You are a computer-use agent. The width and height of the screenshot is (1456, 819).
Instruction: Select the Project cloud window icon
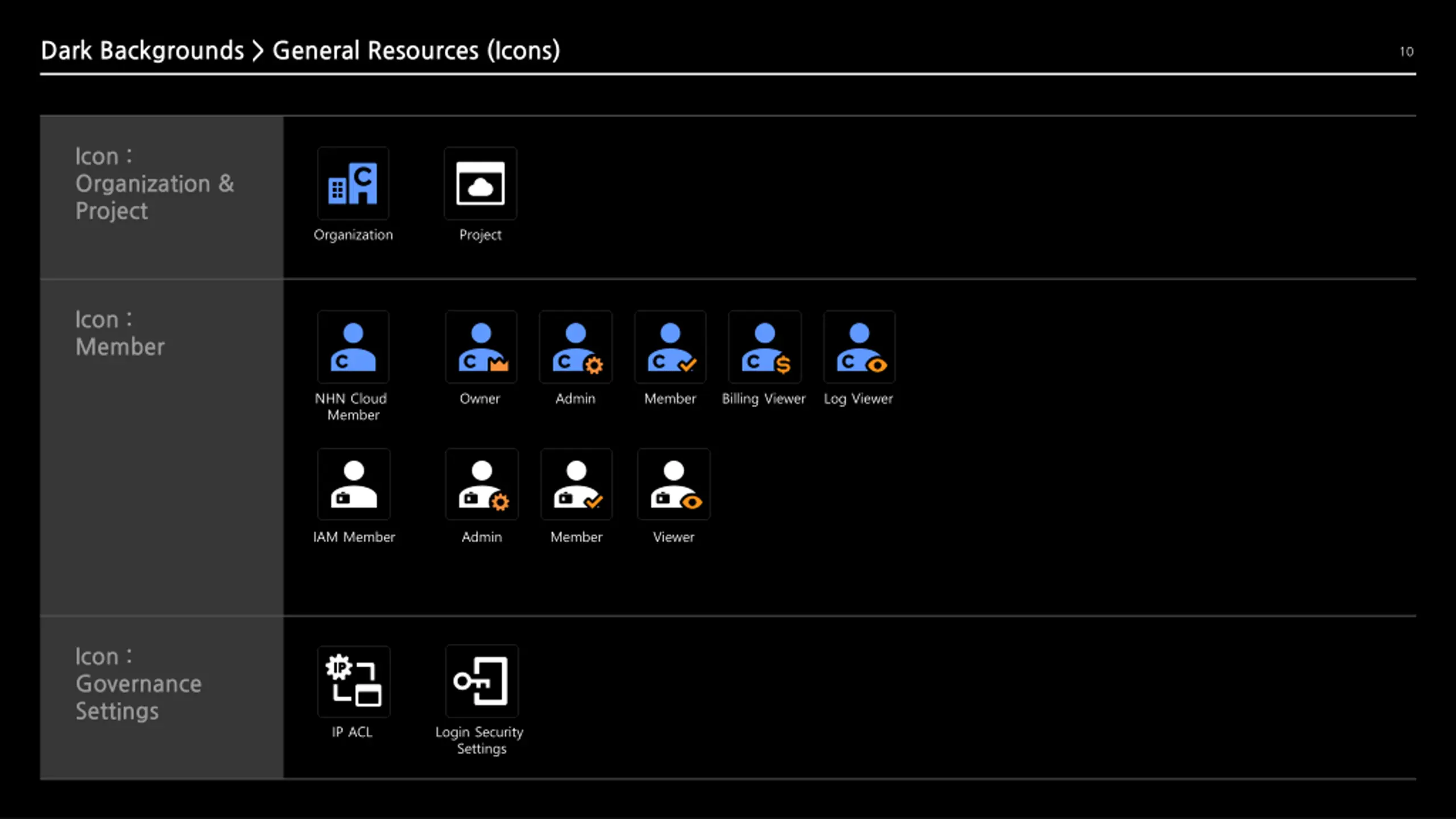coord(481,183)
